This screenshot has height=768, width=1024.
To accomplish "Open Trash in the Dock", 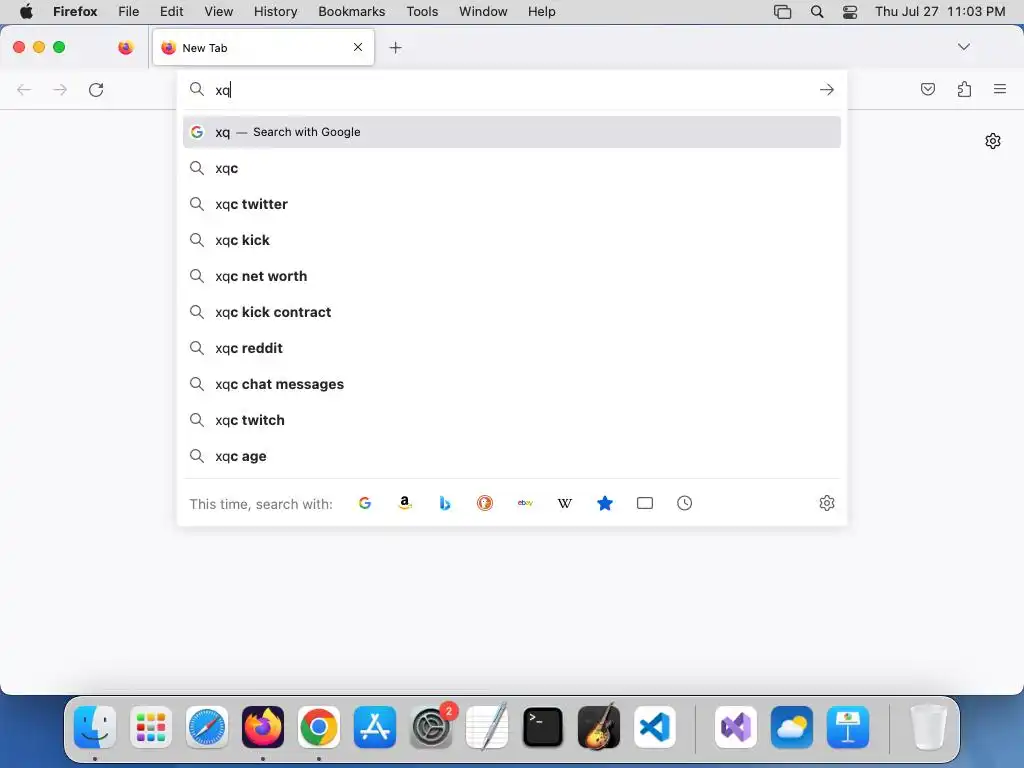I will 928,727.
